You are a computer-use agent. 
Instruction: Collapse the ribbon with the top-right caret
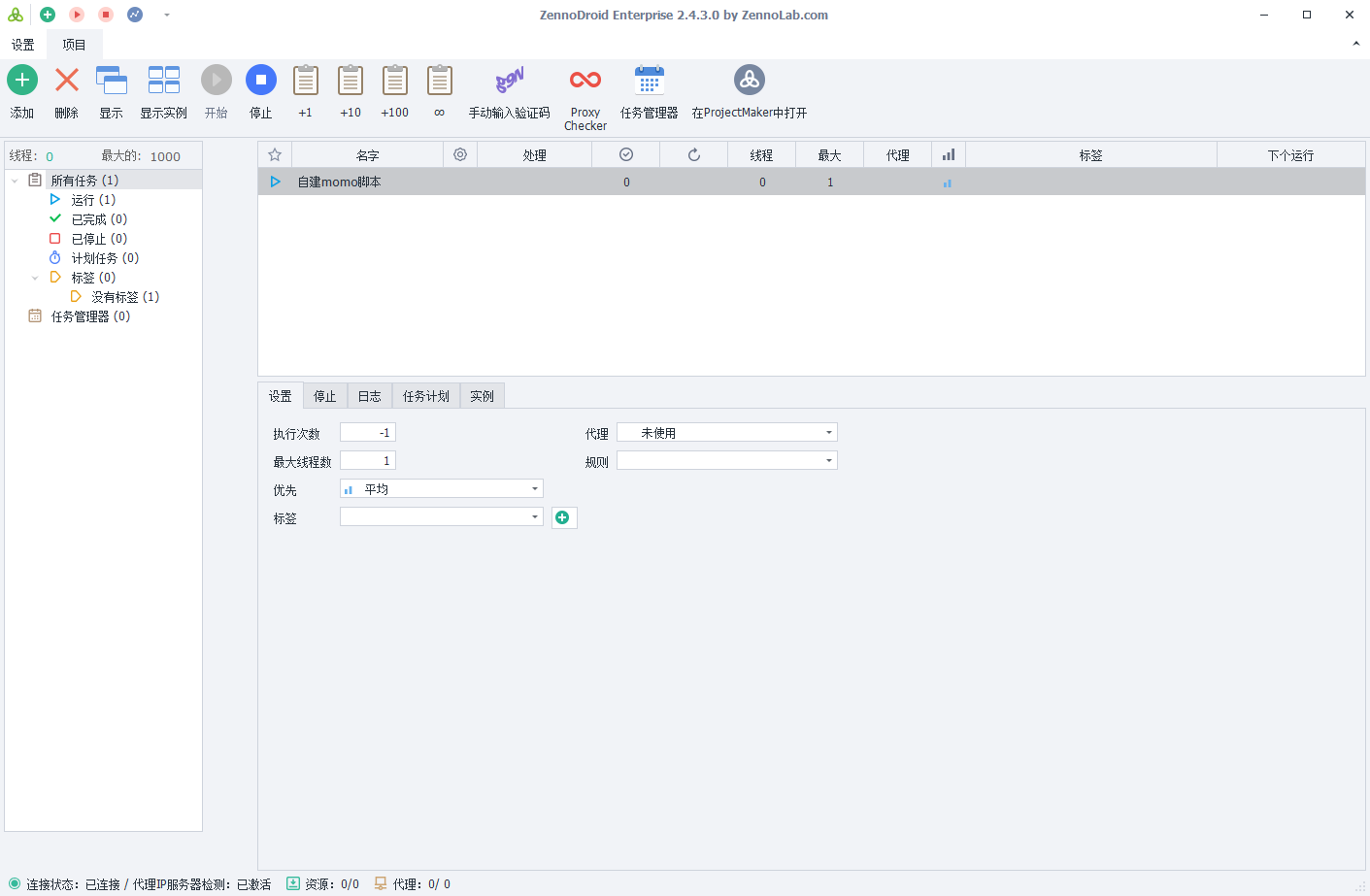(x=1356, y=44)
